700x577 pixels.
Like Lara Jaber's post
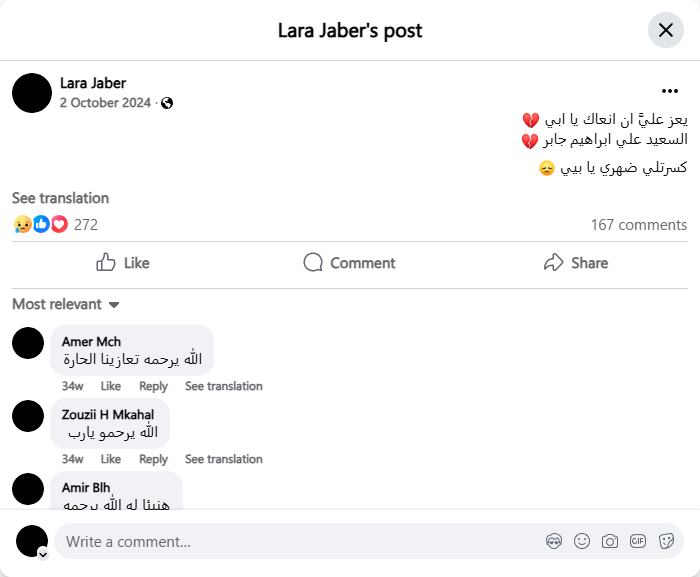click(123, 263)
